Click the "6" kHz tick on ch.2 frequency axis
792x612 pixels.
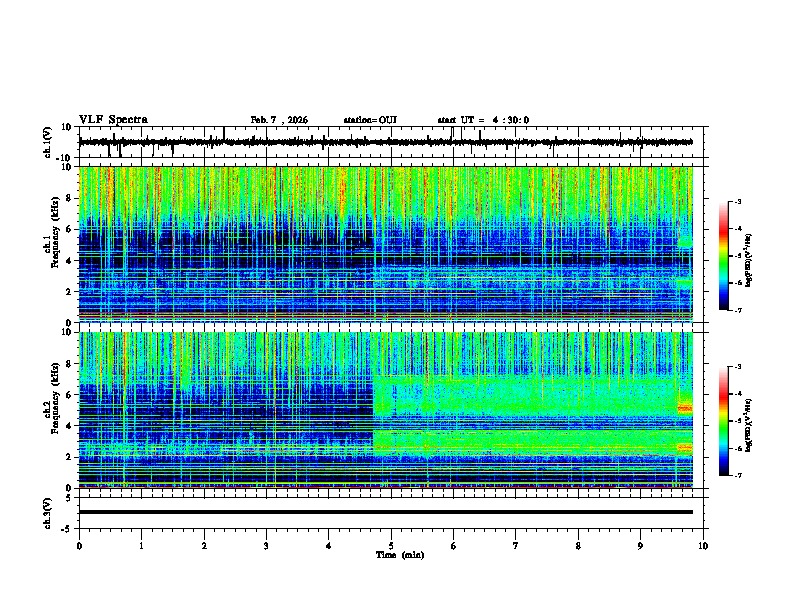(69, 395)
